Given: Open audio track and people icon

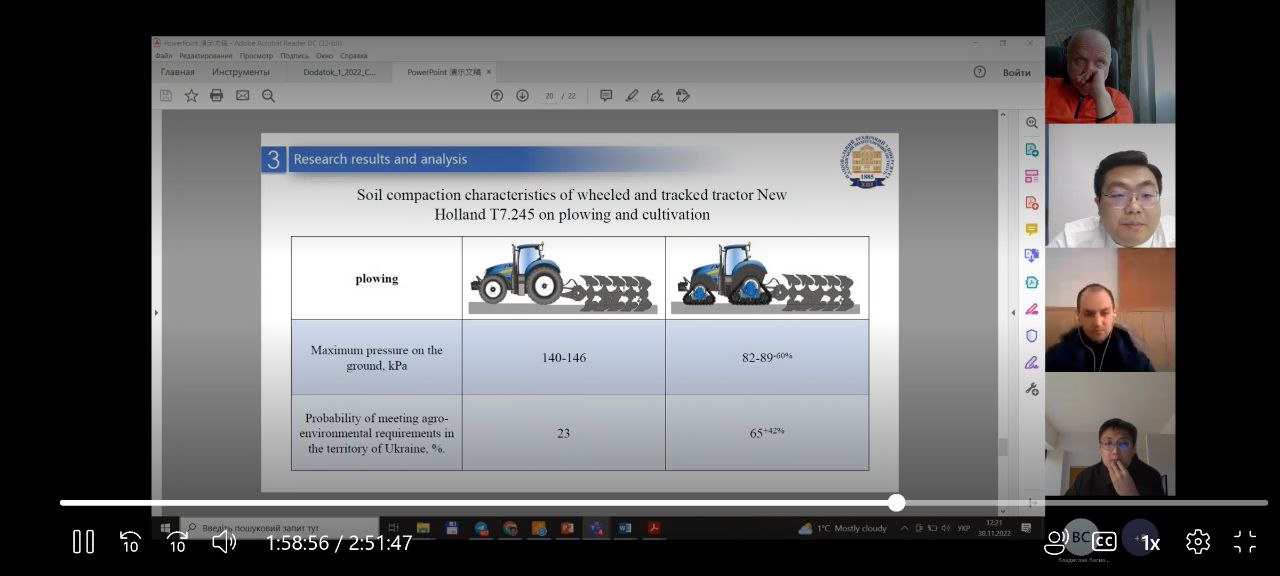Looking at the screenshot, I should click(x=1056, y=542).
